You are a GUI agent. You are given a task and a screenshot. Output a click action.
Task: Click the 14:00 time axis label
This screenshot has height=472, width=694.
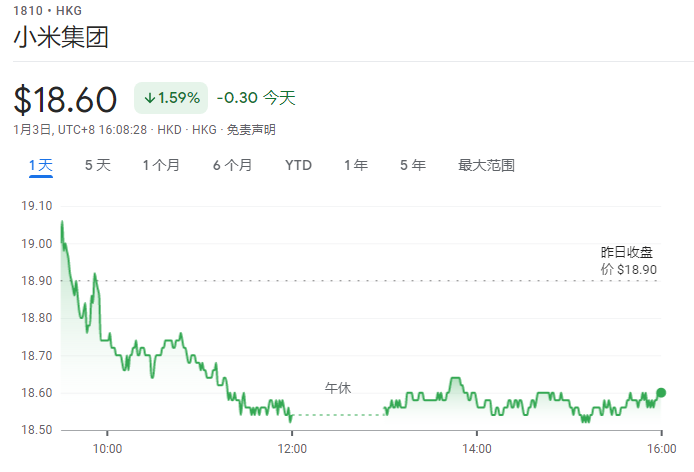pyautogui.click(x=477, y=449)
